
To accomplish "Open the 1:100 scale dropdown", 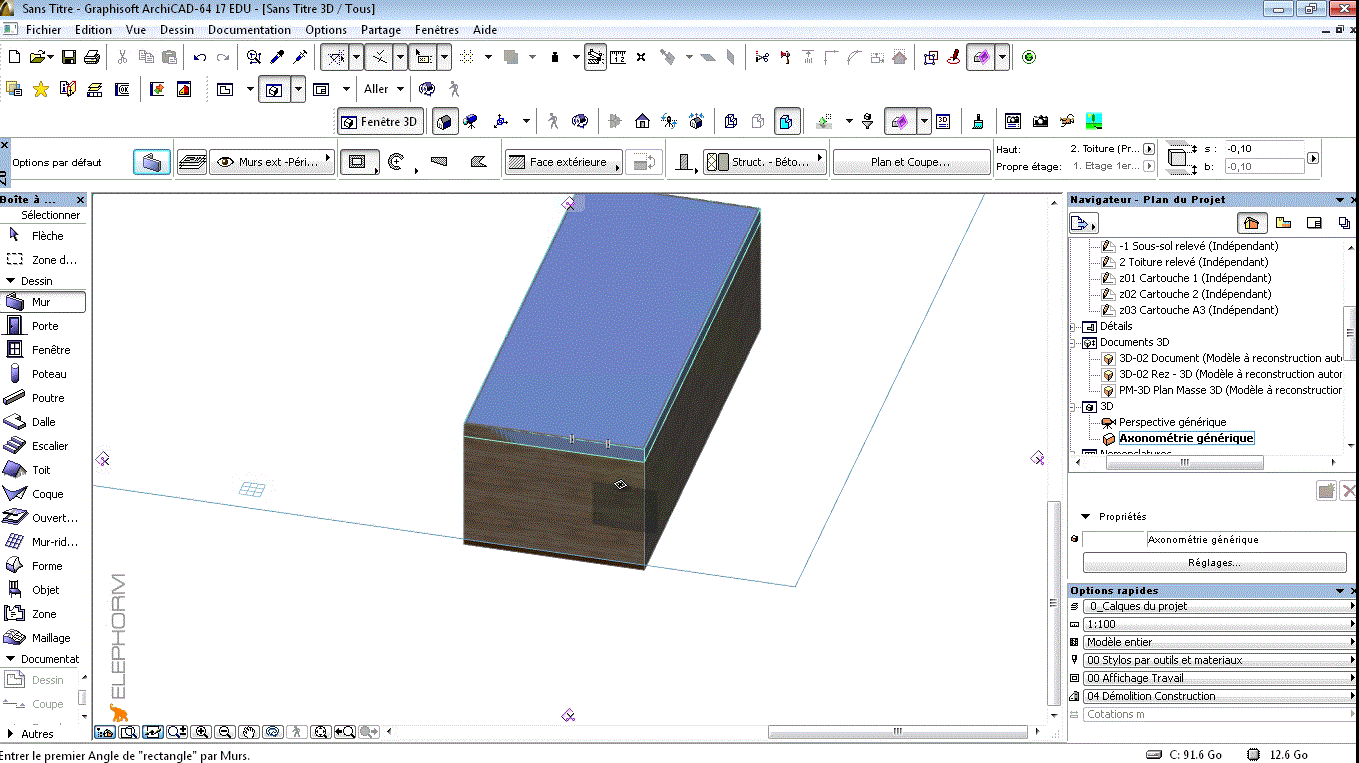I will (x=1219, y=624).
